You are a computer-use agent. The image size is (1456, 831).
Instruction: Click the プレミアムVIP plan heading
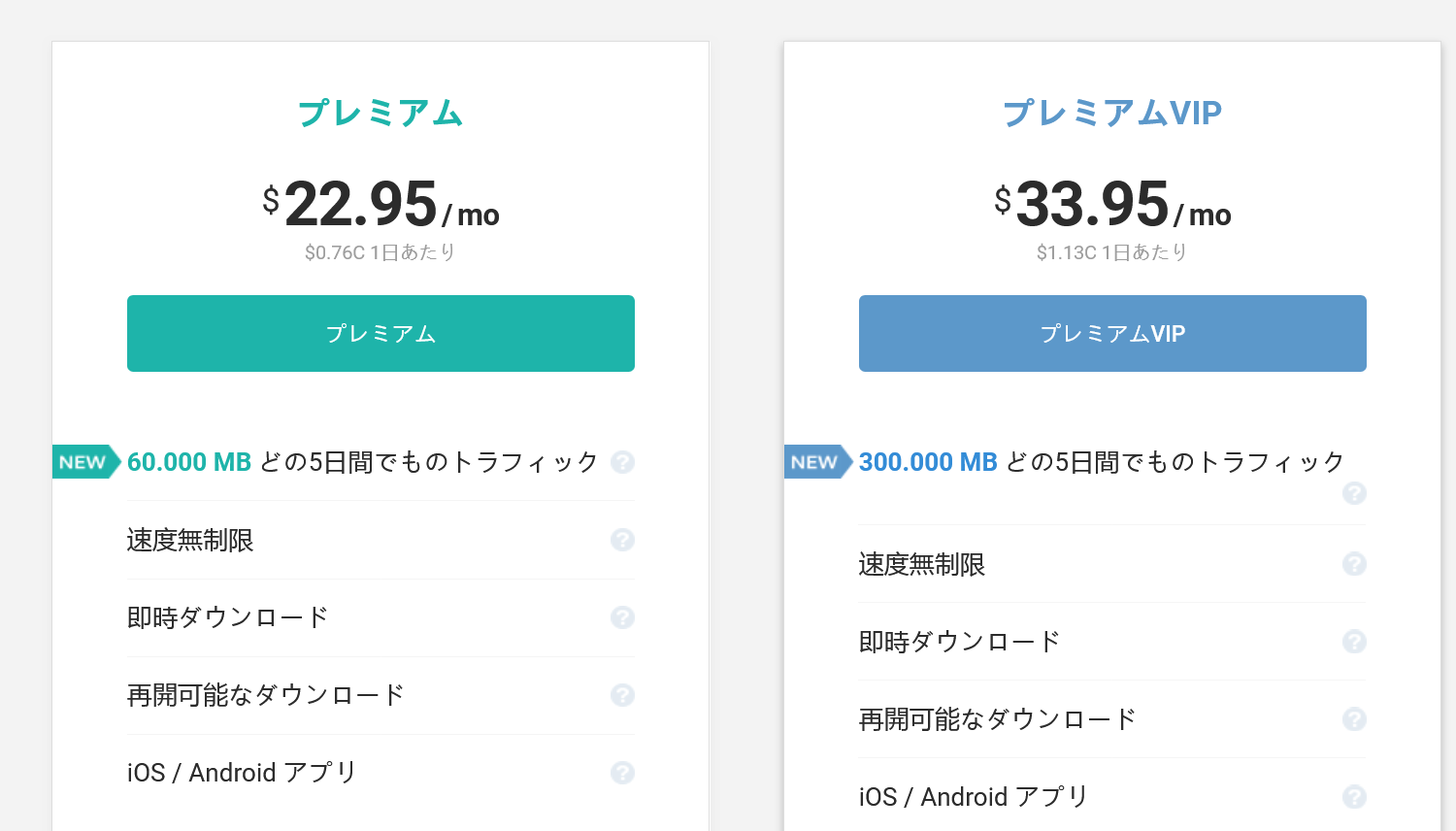tap(1112, 113)
